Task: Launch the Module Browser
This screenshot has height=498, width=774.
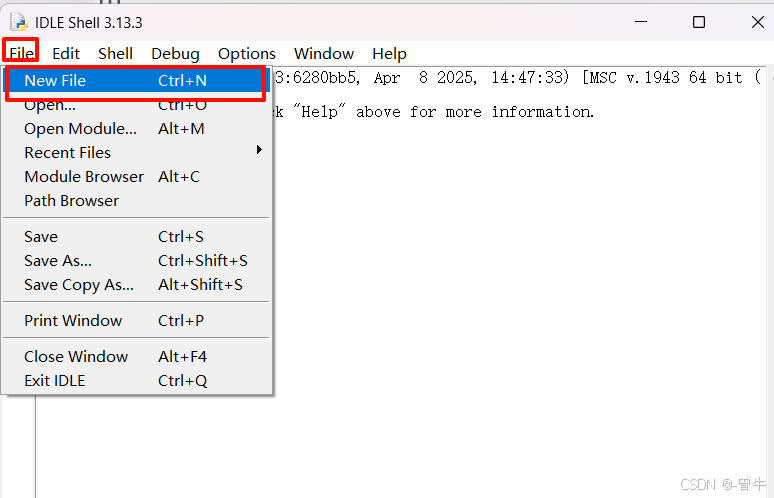Action: point(84,176)
